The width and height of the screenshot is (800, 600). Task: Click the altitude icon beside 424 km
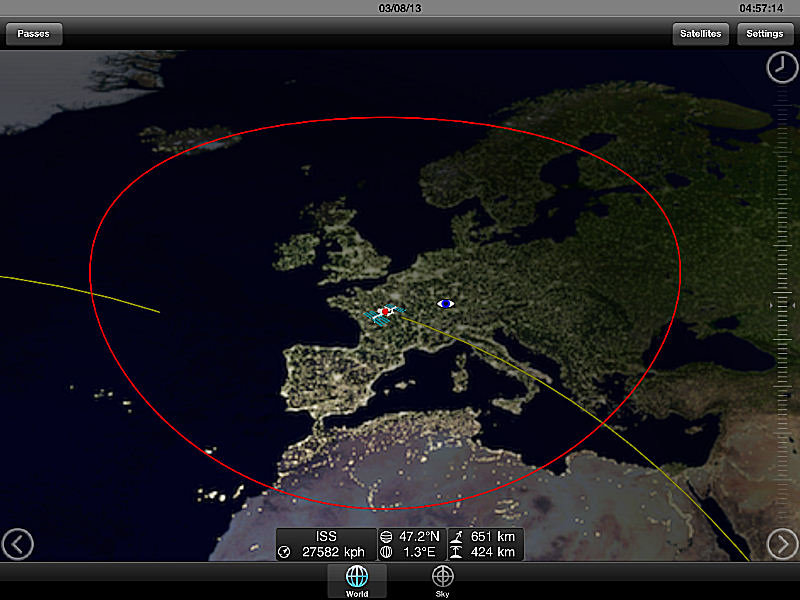457,552
